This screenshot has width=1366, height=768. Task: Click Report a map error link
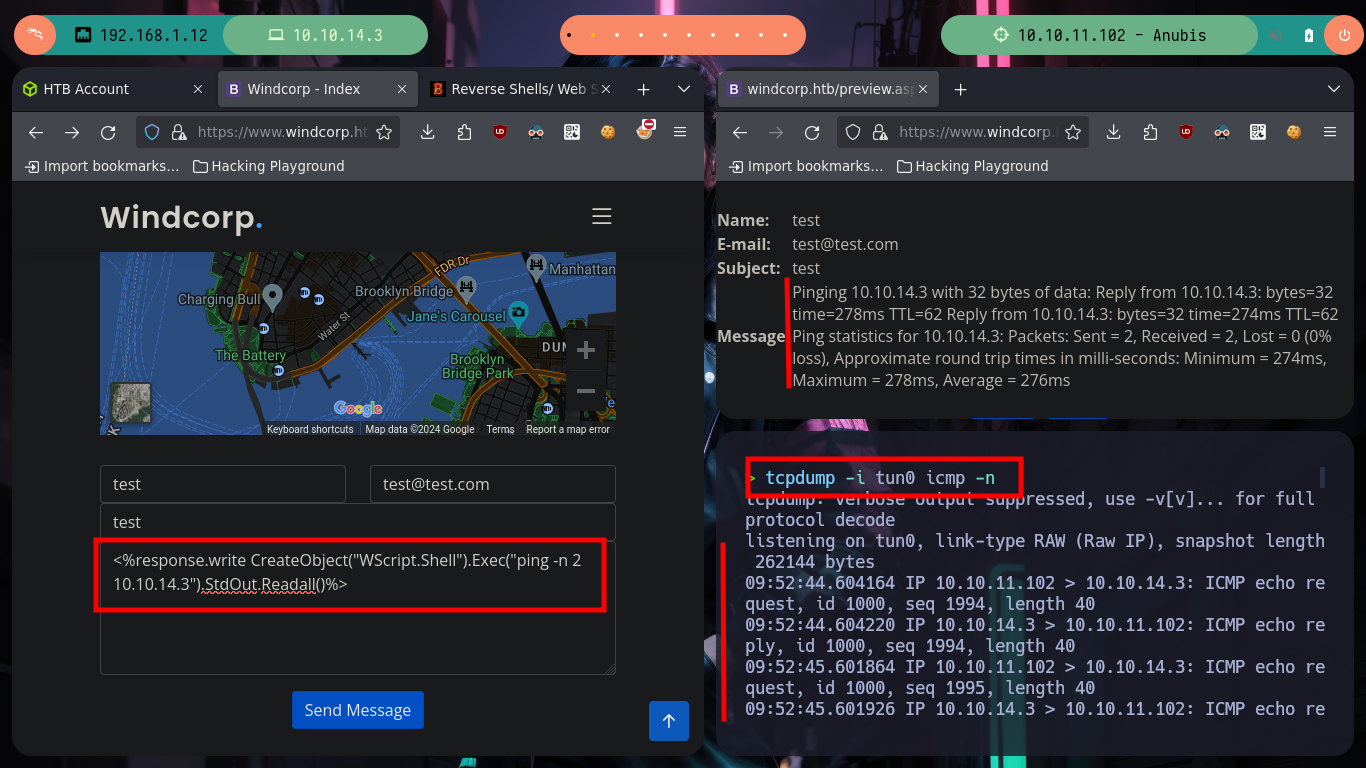[x=568, y=429]
